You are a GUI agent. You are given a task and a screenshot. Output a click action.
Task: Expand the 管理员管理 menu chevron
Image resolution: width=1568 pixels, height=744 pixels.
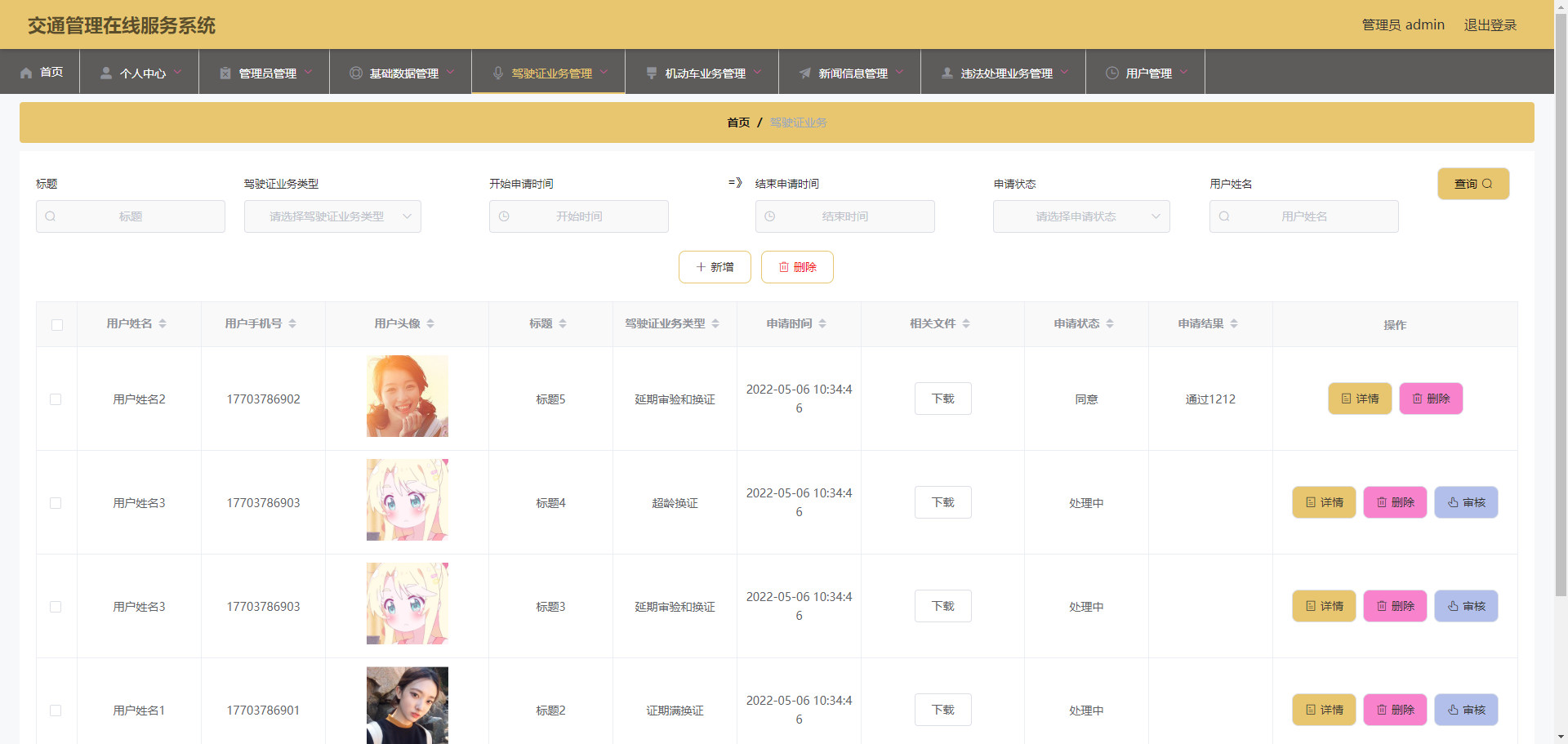pyautogui.click(x=308, y=72)
